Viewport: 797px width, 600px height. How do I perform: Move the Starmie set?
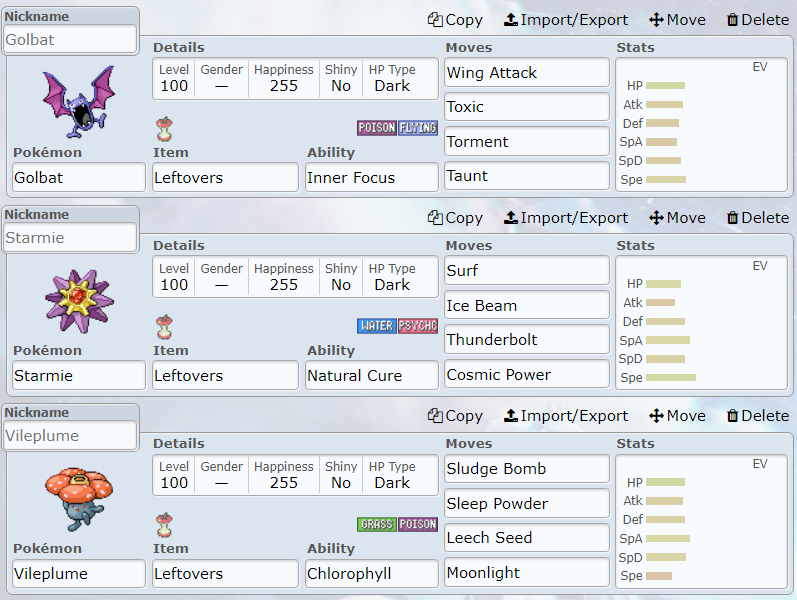click(x=678, y=218)
